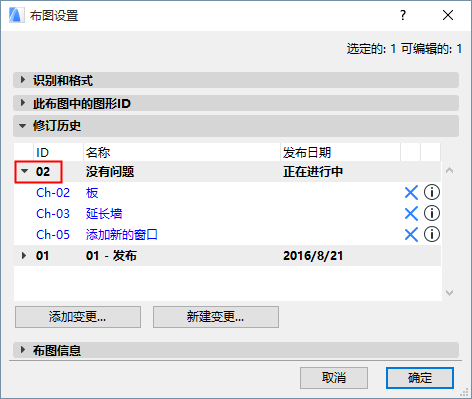
Task: Expand the 布图信息 panel
Action: pyautogui.click(x=23, y=350)
